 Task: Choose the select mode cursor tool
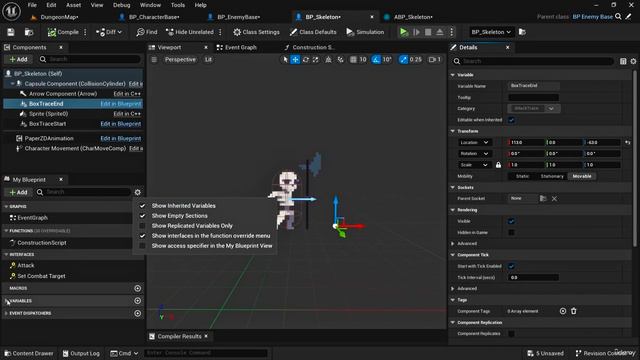(x=285, y=60)
